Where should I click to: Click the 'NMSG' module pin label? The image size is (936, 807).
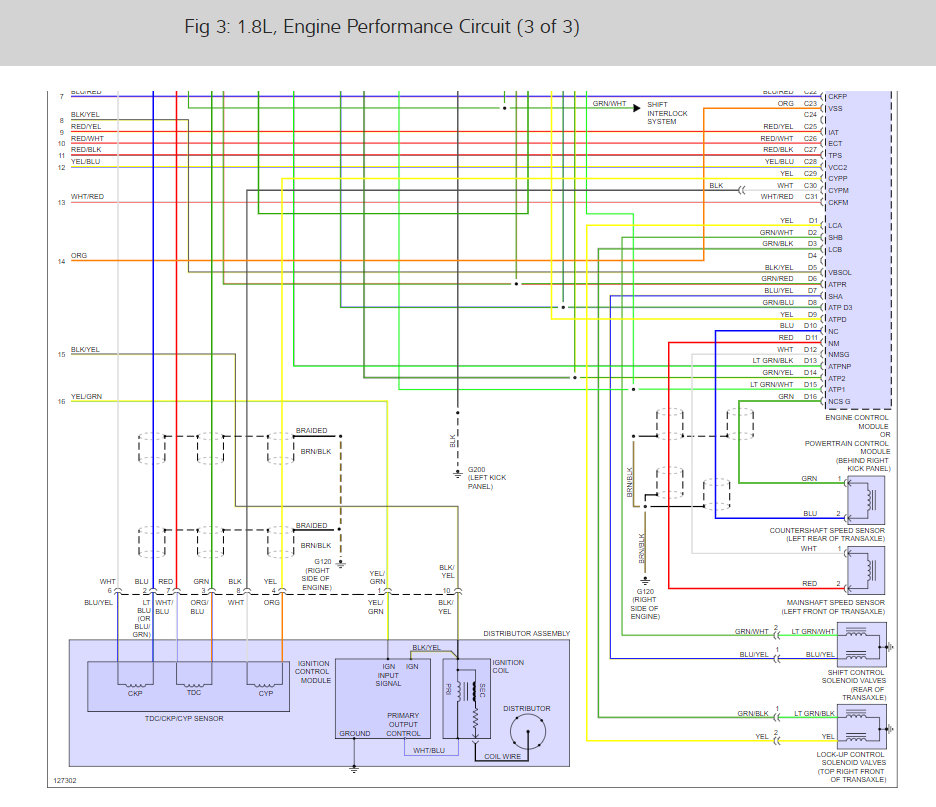point(839,355)
